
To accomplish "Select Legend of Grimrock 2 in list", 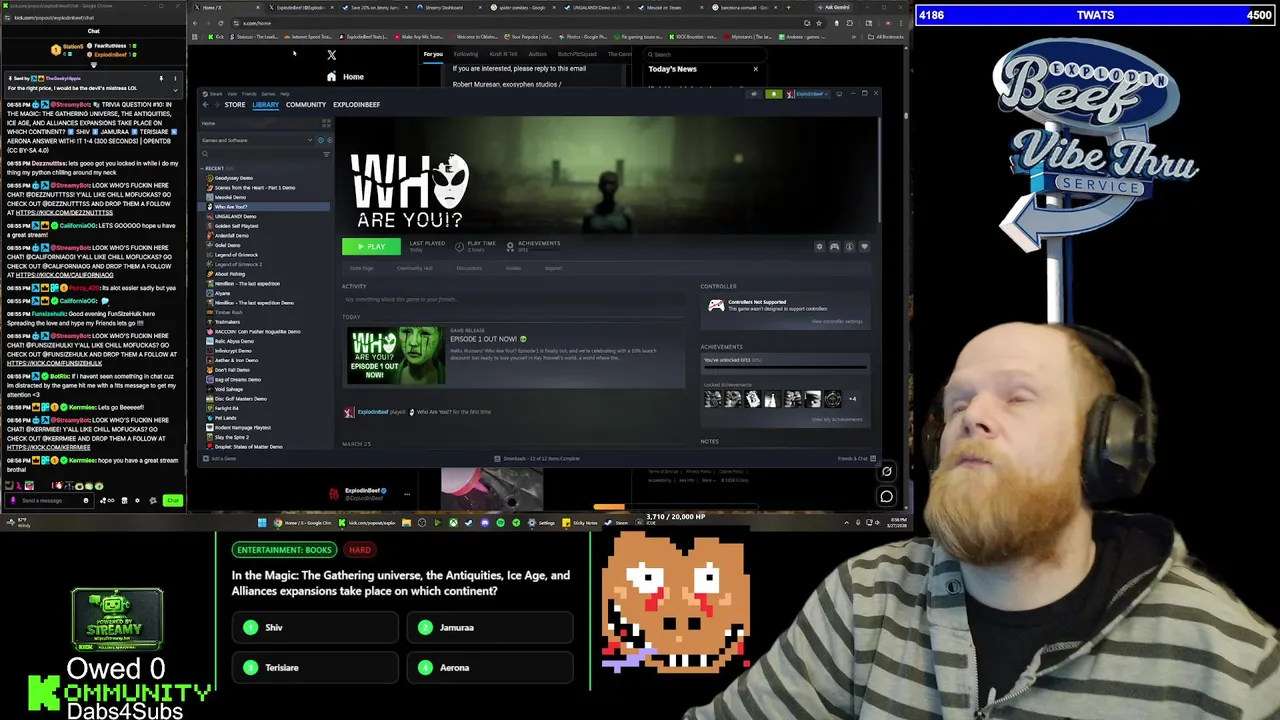I will (x=238, y=264).
